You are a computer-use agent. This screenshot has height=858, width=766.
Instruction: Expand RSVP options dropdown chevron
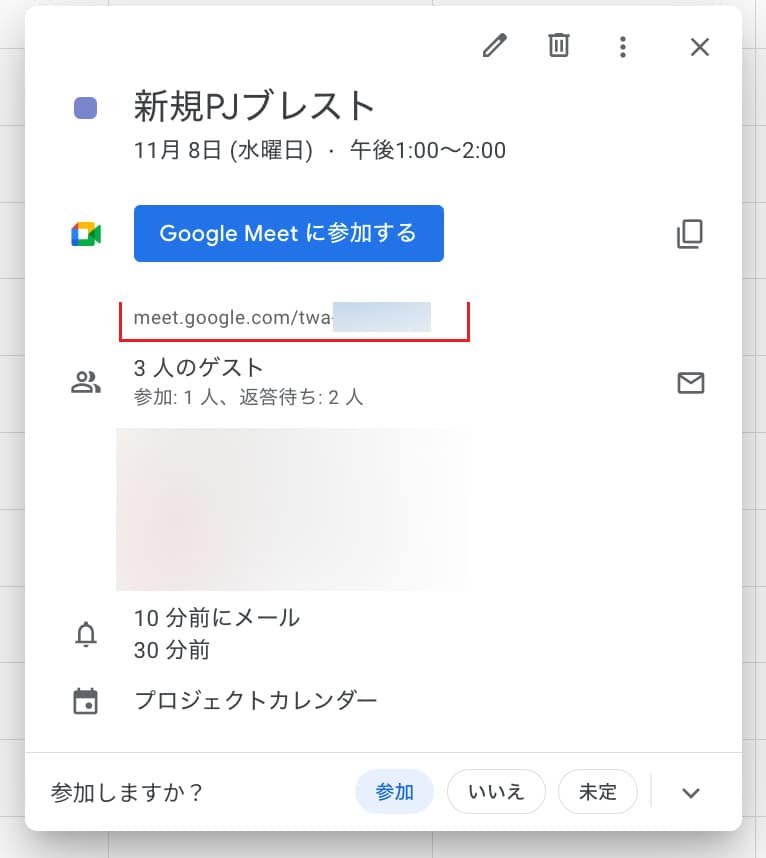coord(691,793)
